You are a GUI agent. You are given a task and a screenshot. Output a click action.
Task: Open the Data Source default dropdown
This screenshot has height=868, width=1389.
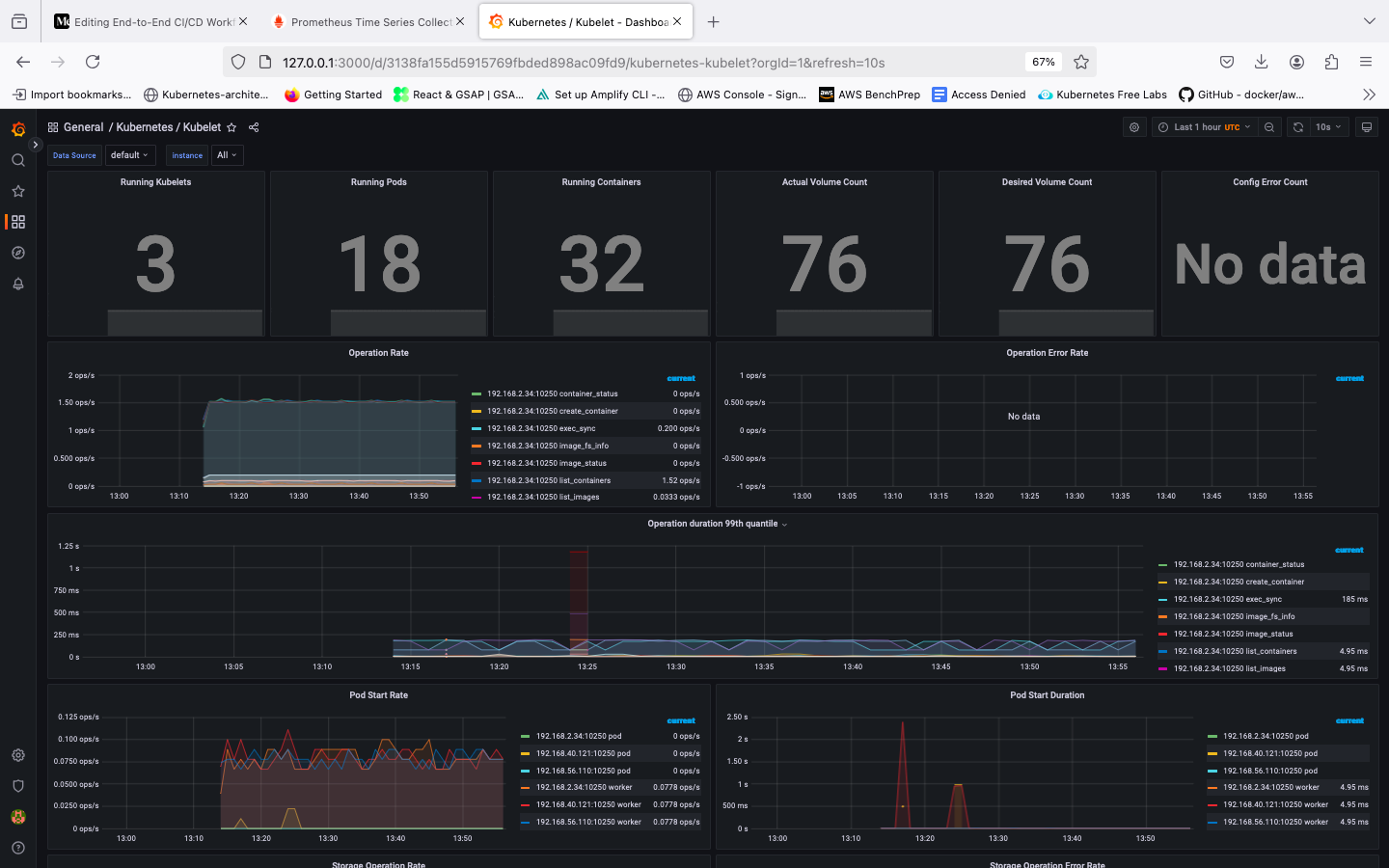[x=129, y=155]
